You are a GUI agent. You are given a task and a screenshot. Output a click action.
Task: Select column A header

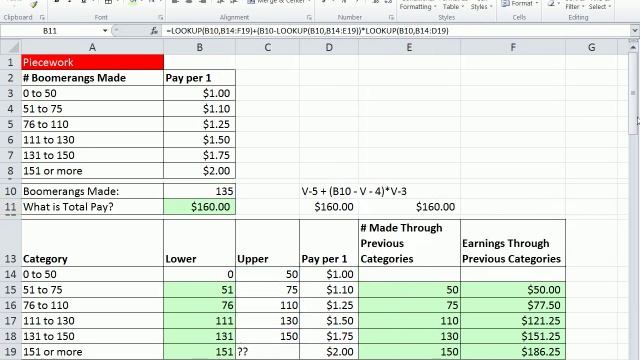[x=92, y=47]
